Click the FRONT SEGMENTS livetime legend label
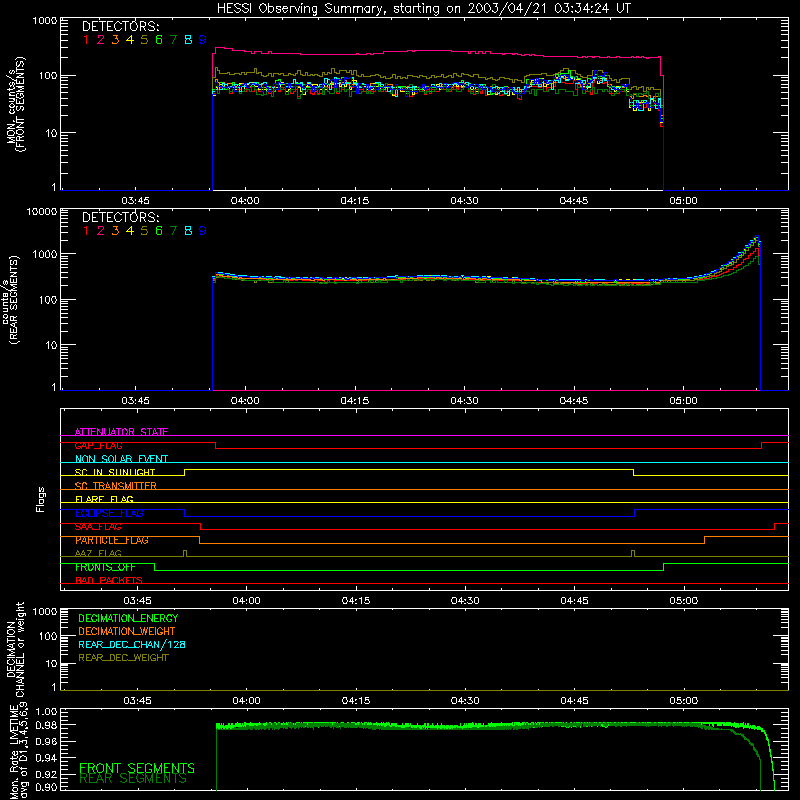This screenshot has width=800, height=800. click(137, 768)
